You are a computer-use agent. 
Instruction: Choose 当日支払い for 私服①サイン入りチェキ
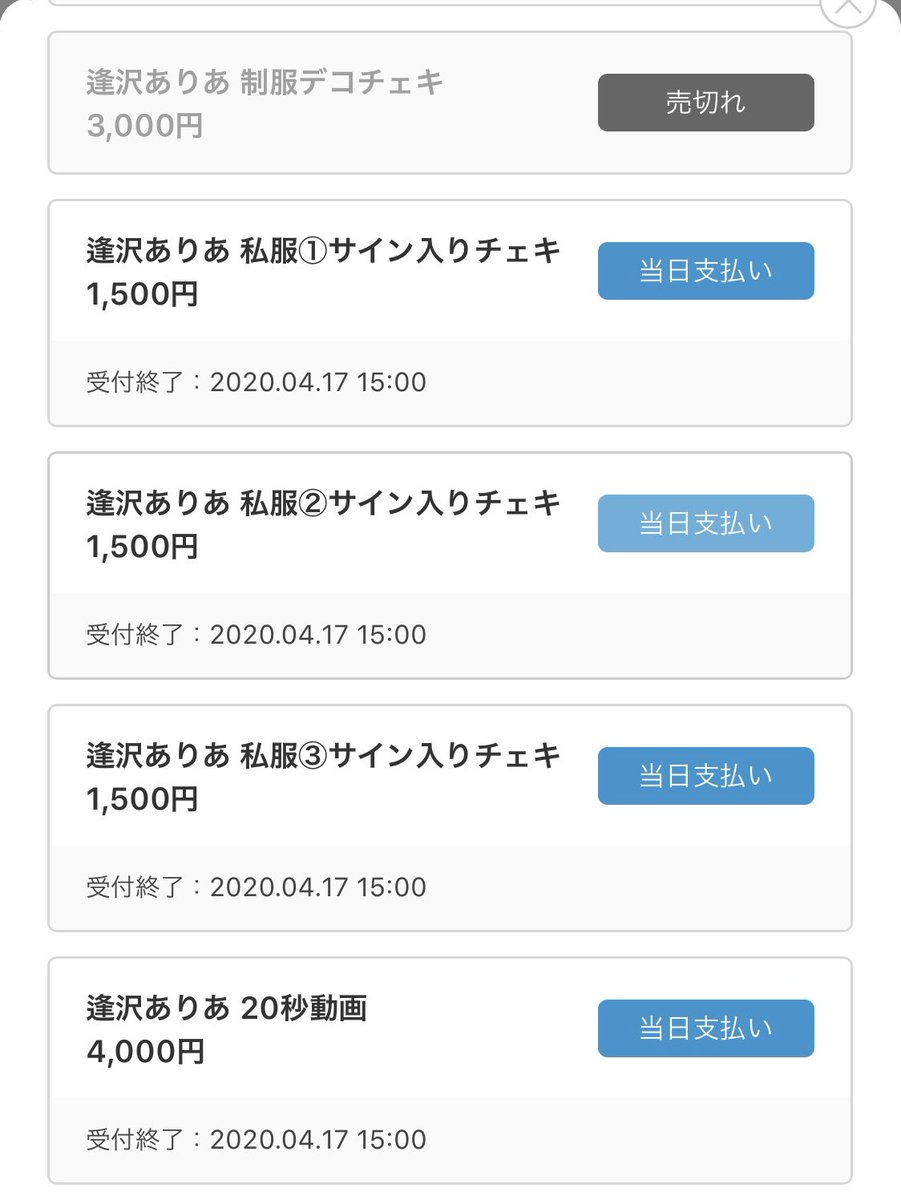tap(706, 271)
